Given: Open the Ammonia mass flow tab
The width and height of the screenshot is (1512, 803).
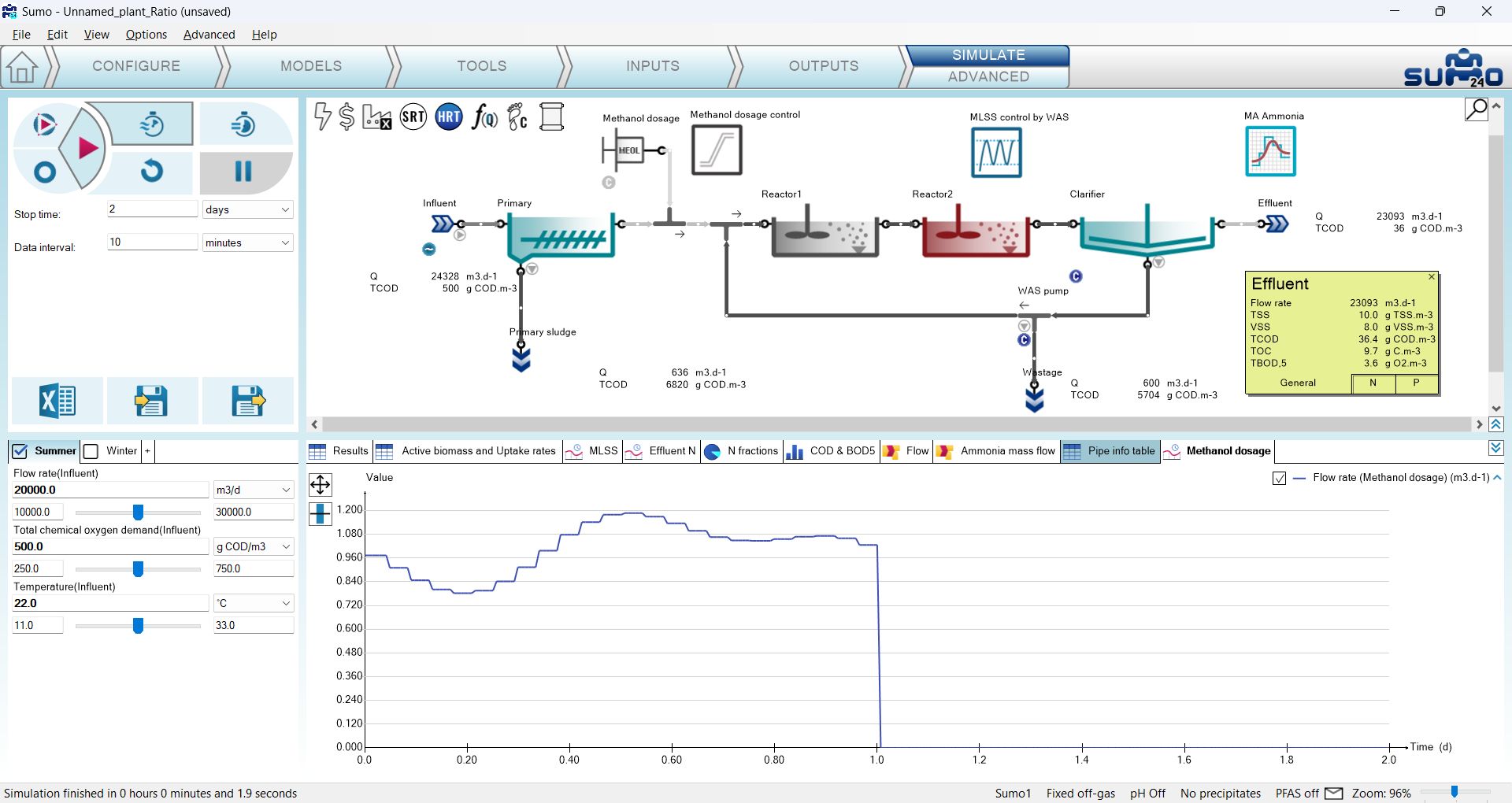Looking at the screenshot, I should click(996, 451).
